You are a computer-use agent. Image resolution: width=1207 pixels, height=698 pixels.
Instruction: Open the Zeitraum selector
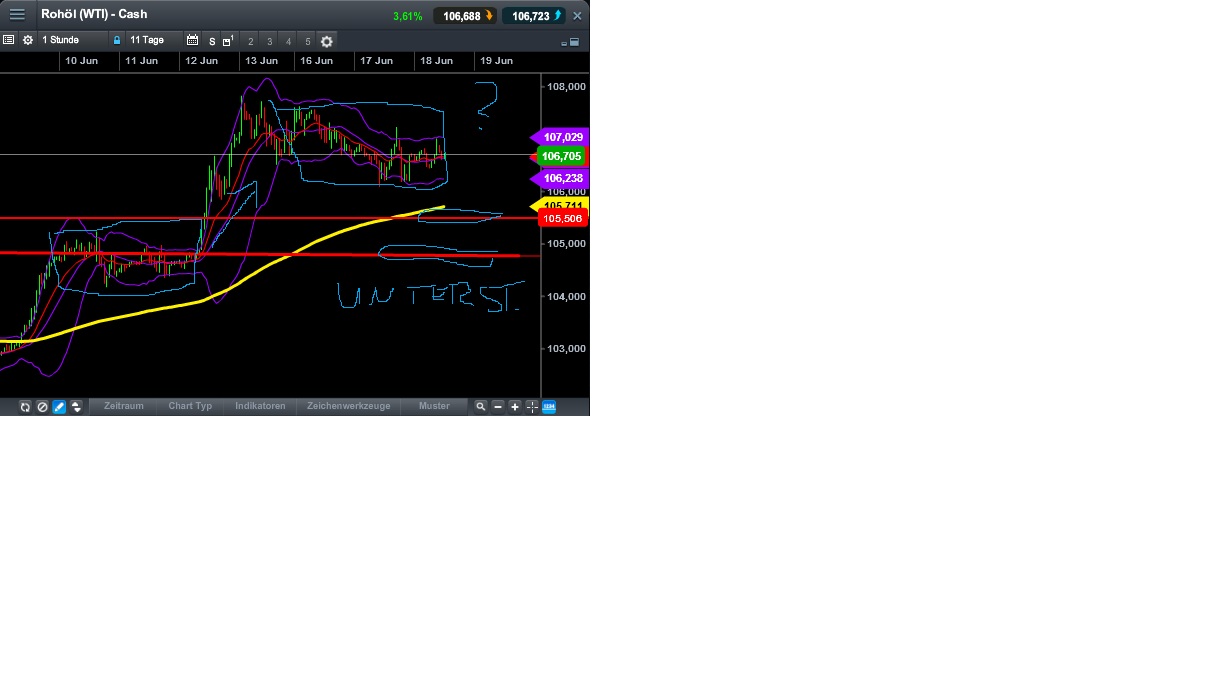coord(123,406)
